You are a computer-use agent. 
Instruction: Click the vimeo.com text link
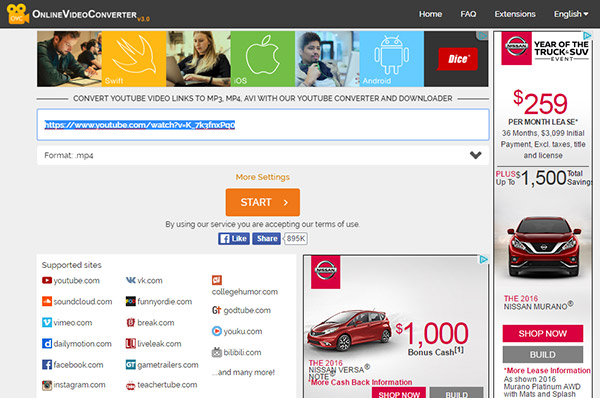[x=73, y=323]
